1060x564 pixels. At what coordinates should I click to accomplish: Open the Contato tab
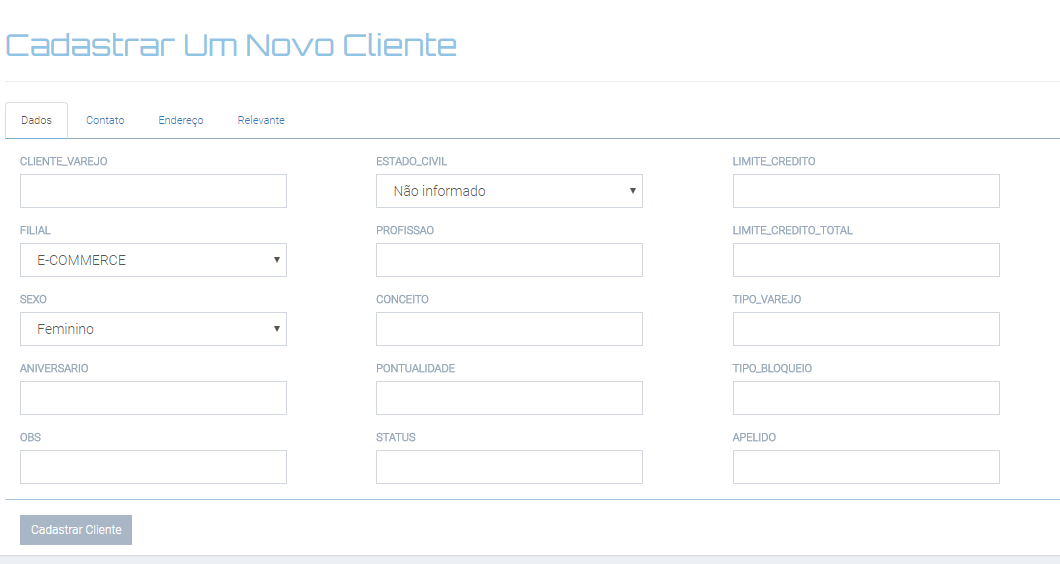point(105,120)
